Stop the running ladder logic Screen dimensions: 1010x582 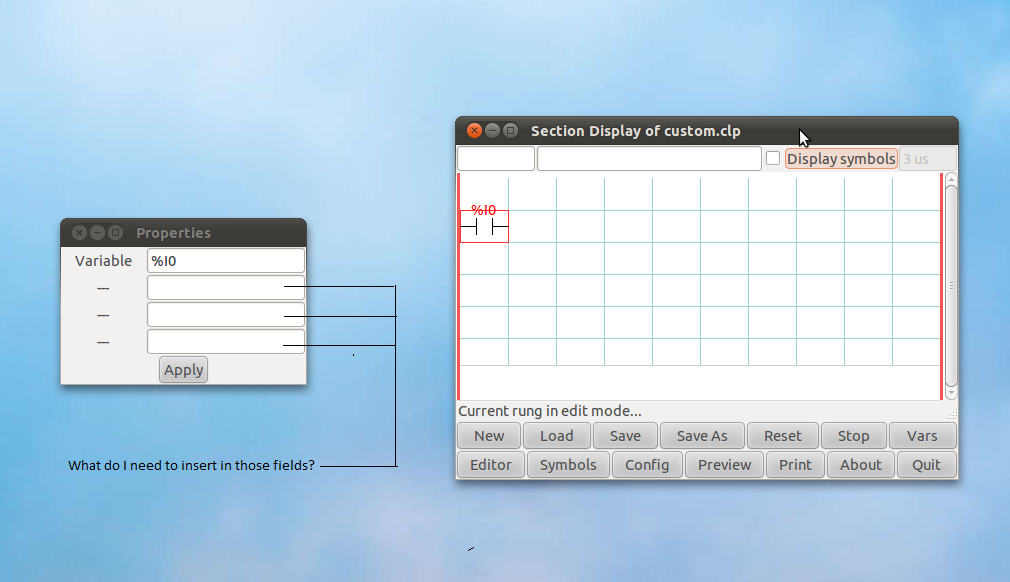pyautogui.click(x=853, y=436)
